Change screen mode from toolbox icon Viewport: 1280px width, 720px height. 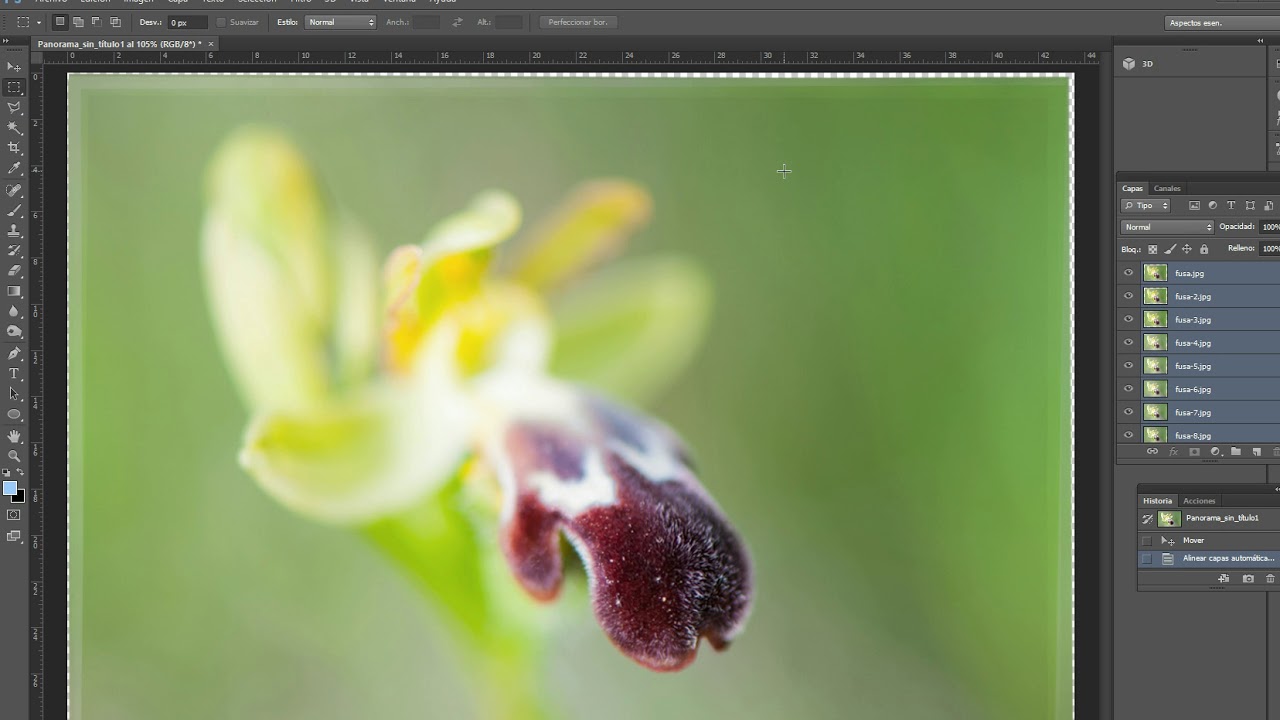coord(14,537)
